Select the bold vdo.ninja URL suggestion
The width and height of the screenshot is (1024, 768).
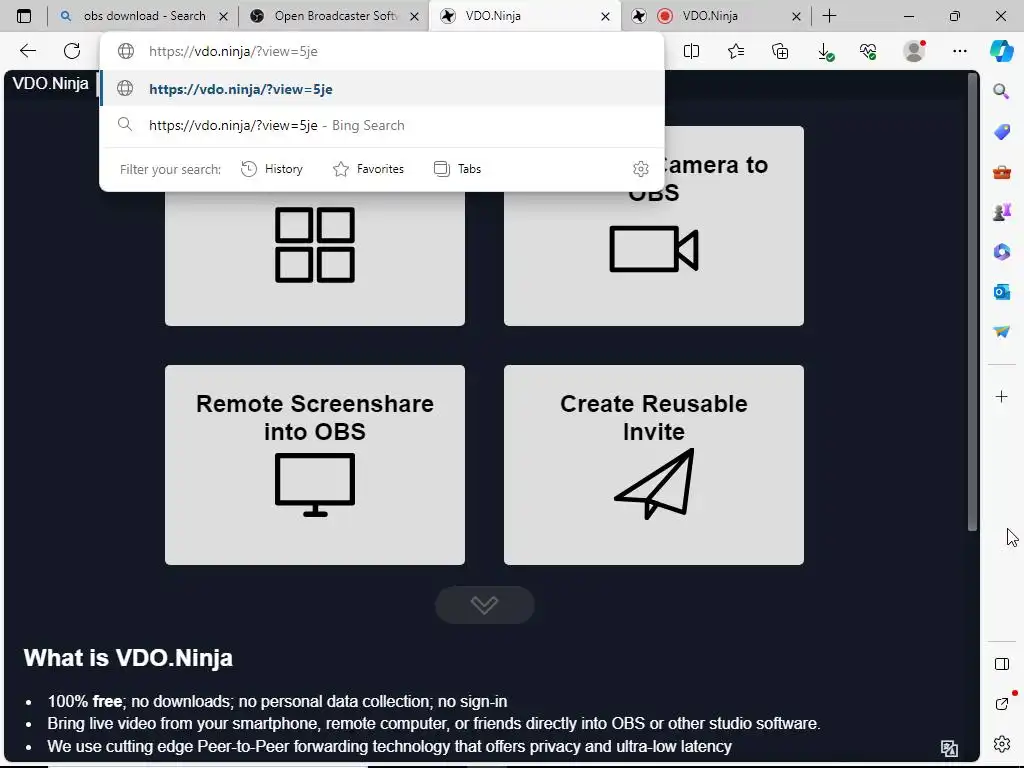coord(383,89)
